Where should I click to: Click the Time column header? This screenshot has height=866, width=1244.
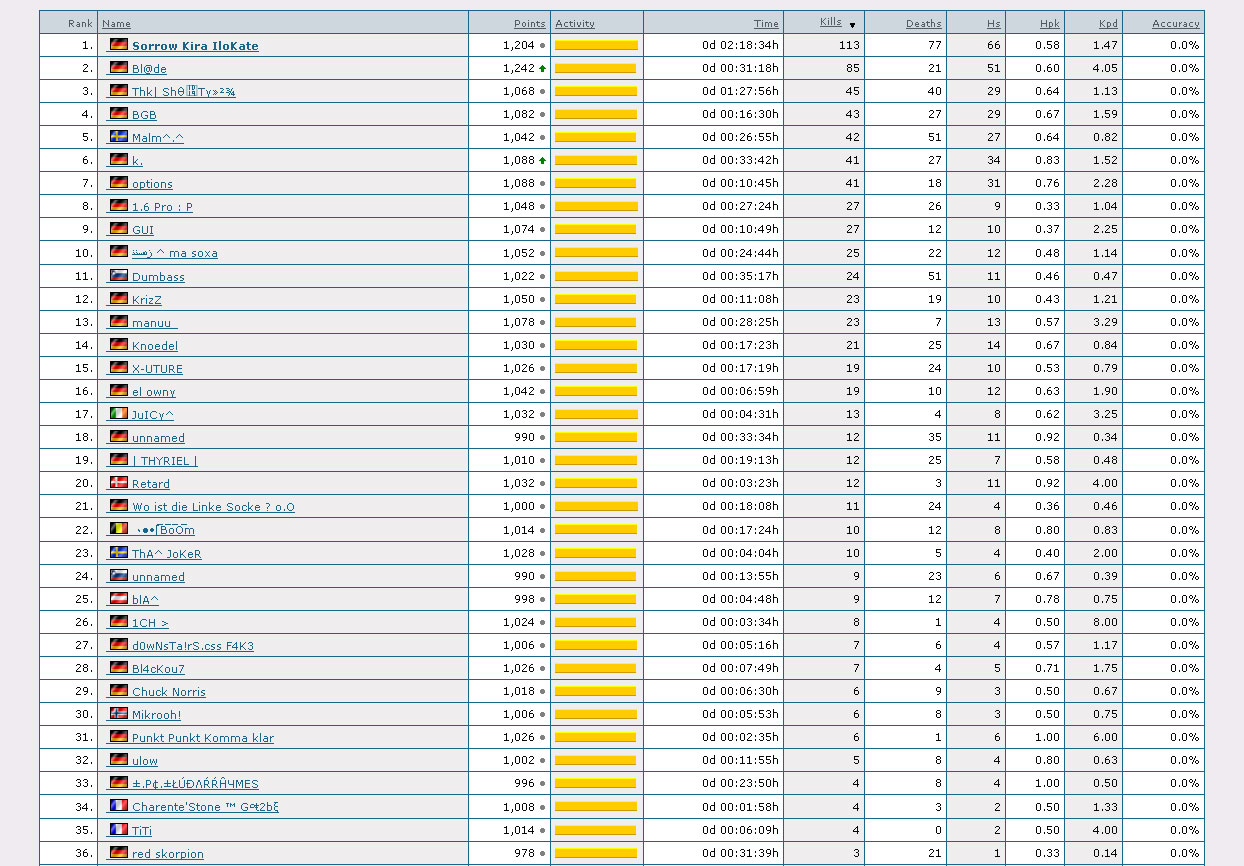766,24
